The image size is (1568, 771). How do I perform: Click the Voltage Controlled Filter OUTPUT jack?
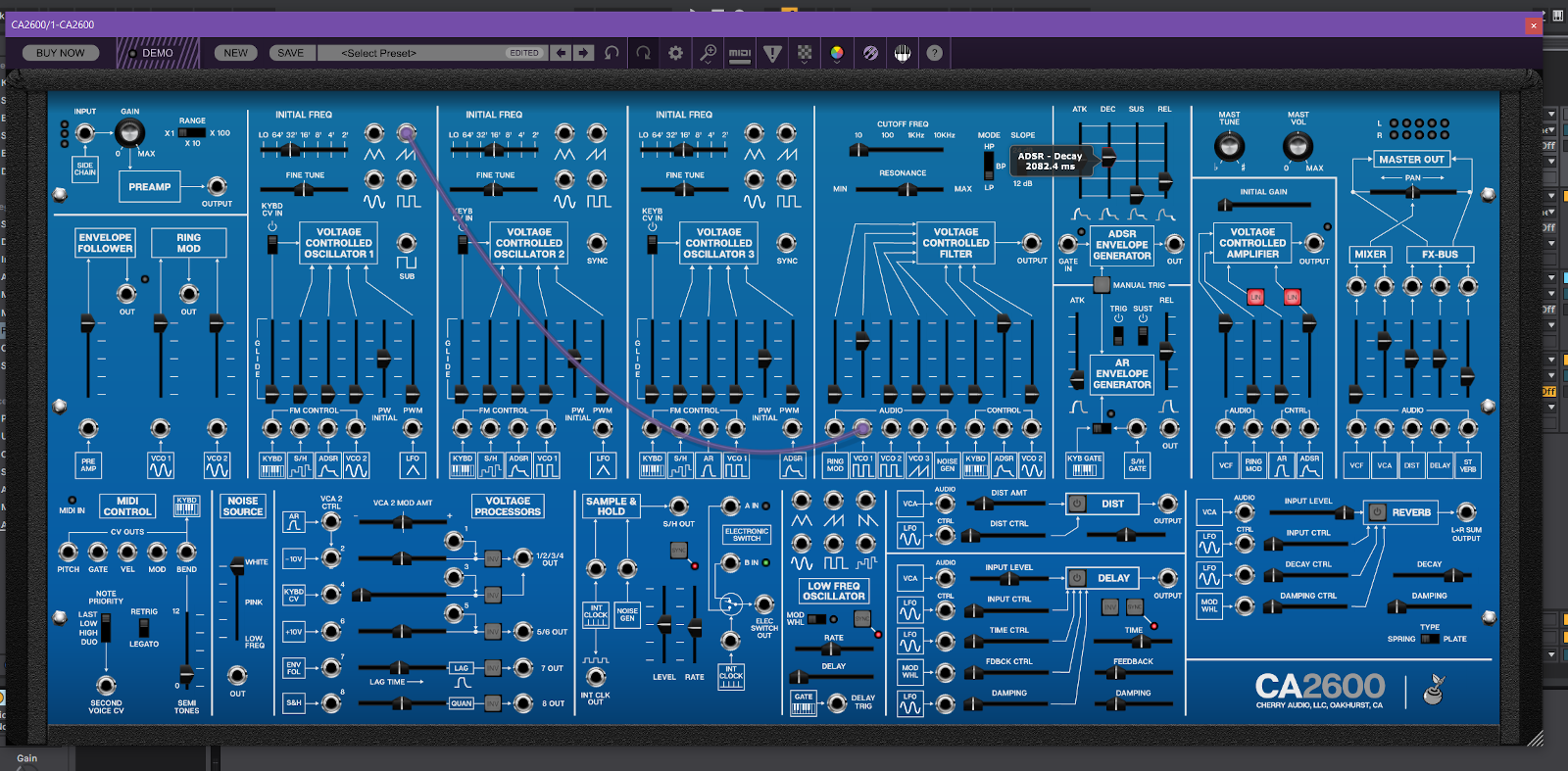1031,242
